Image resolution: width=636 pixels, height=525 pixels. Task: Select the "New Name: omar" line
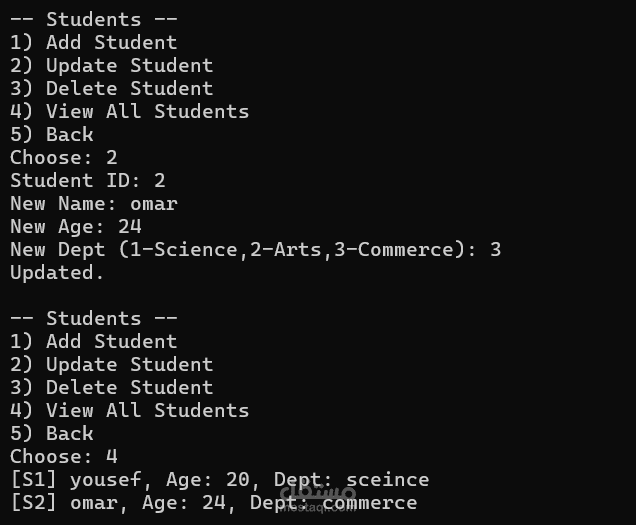pos(94,203)
